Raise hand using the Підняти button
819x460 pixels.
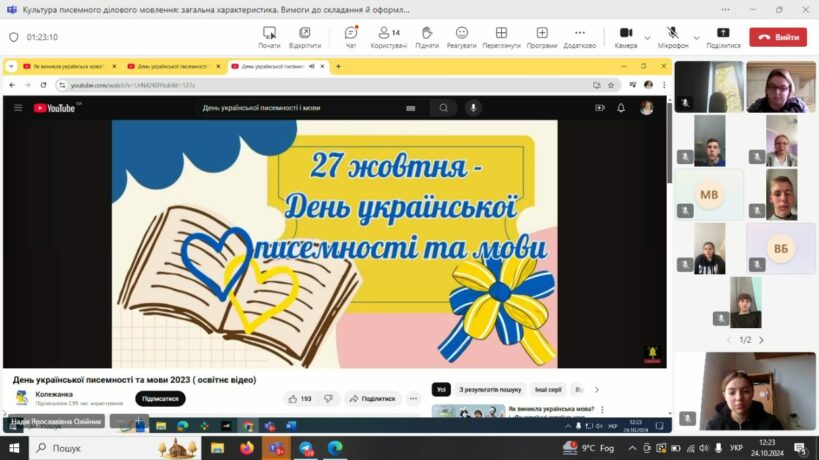[x=427, y=37]
